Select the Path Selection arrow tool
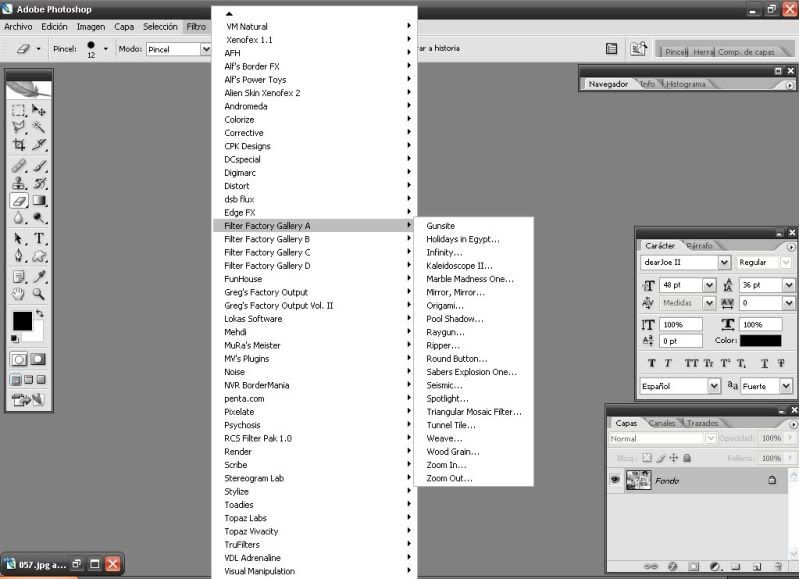This screenshot has height=579, width=799. click(19, 239)
